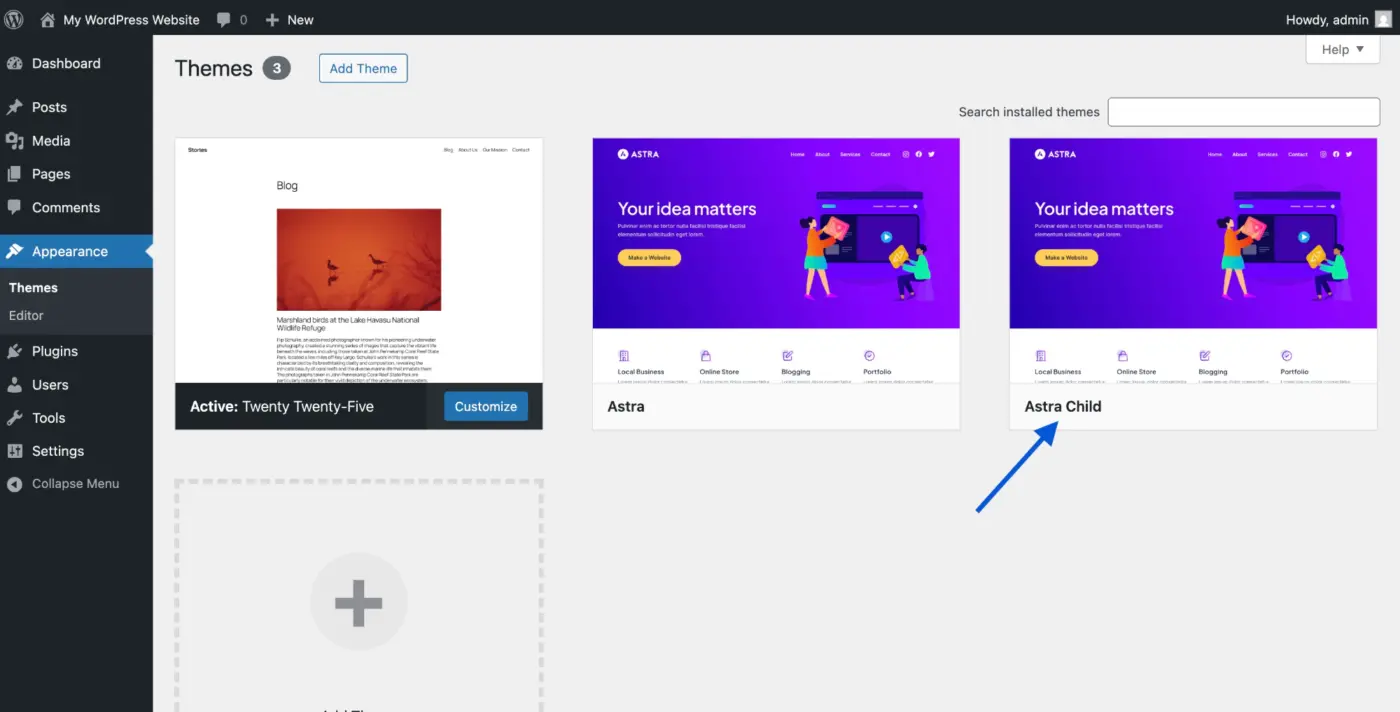Image resolution: width=1400 pixels, height=712 pixels.
Task: Click the theme count badge showing 3
Action: point(277,68)
